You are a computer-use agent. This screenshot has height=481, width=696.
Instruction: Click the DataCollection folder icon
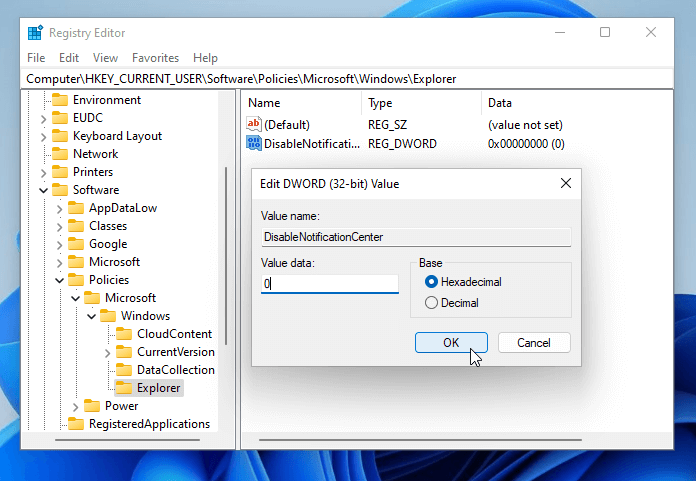click(124, 370)
